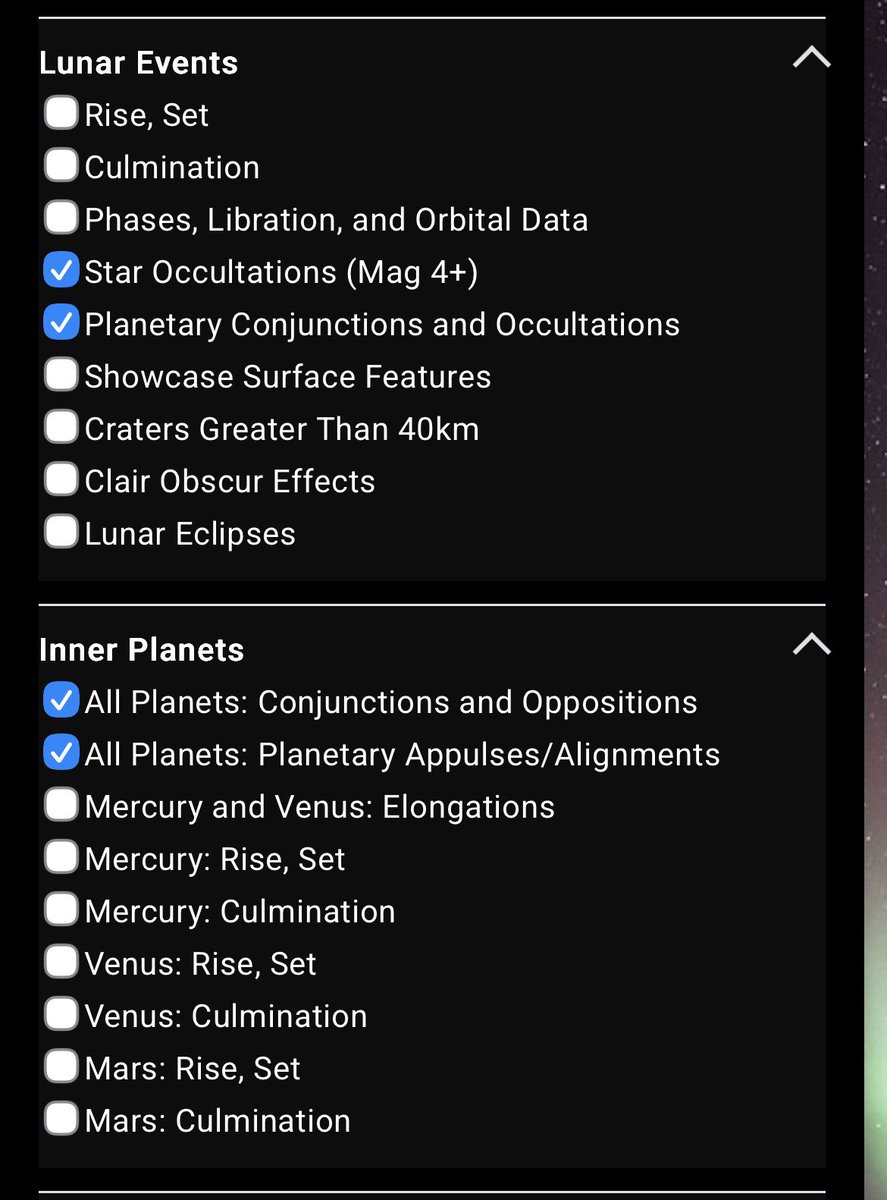
Task: Disable Planetary Conjunctions and Occultations
Action: [61, 322]
